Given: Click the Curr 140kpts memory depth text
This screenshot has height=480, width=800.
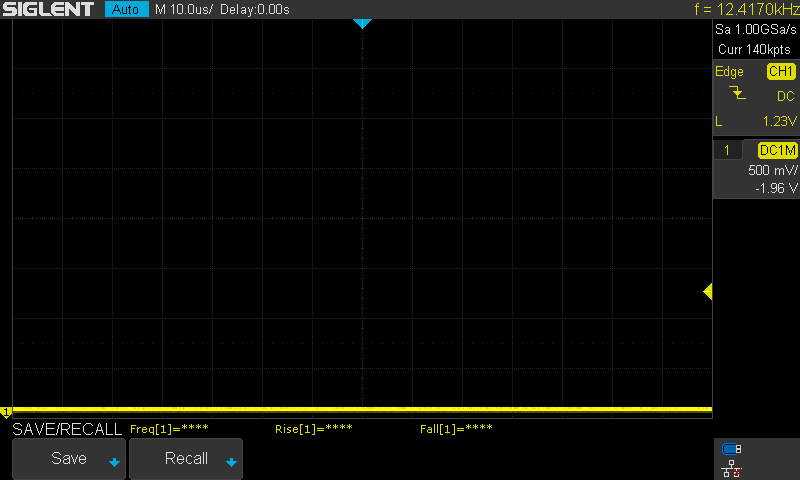Looking at the screenshot, I should pos(754,49).
